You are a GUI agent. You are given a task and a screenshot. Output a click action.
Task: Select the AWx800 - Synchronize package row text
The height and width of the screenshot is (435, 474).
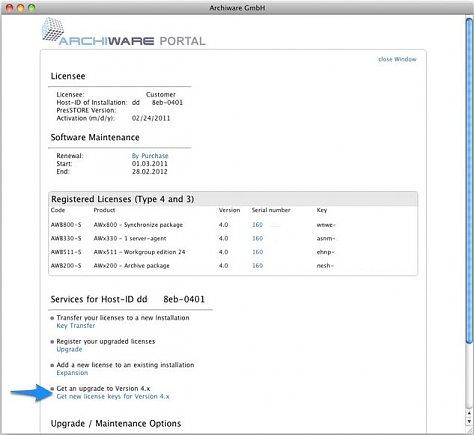pyautogui.click(x=138, y=225)
